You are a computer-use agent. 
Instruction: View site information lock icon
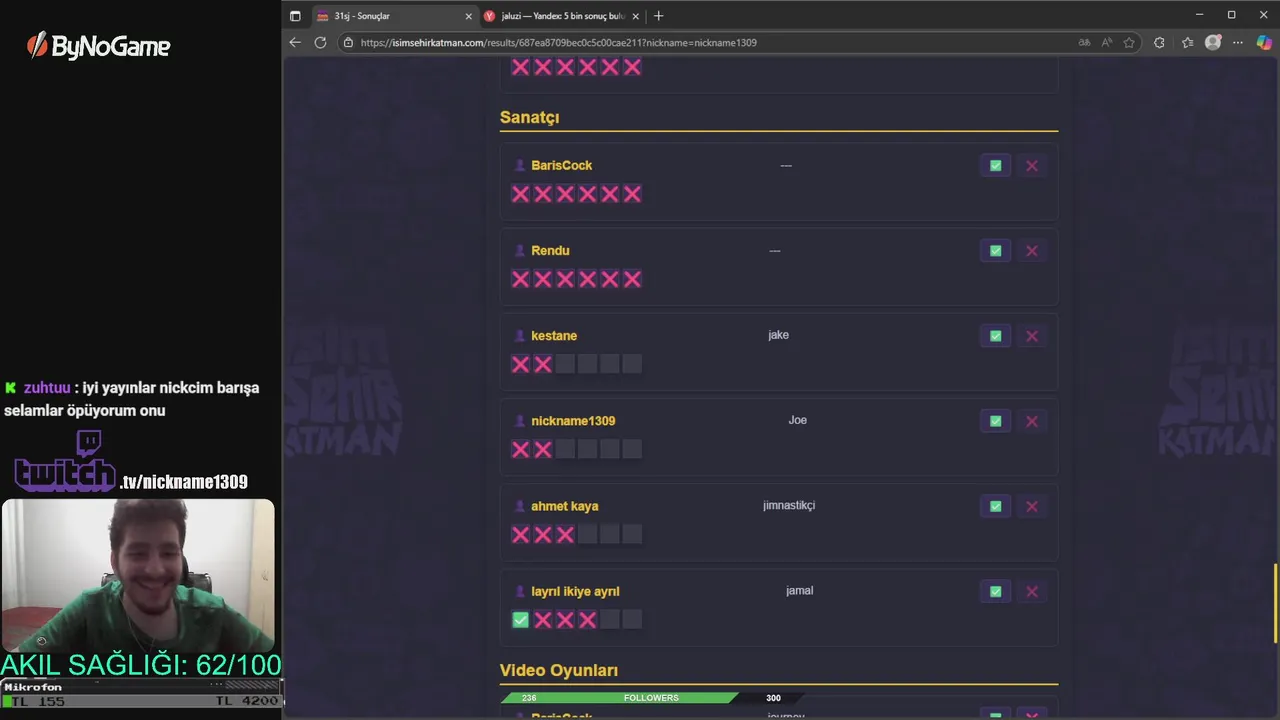[348, 43]
